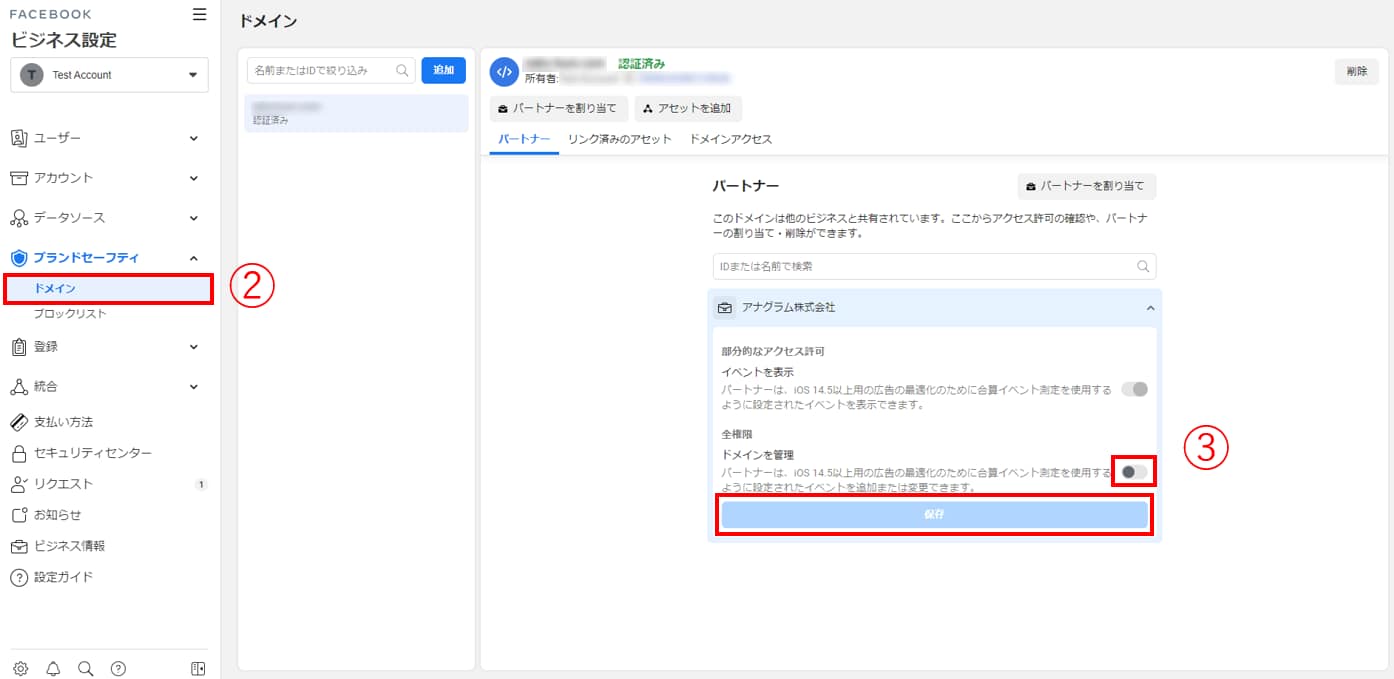The image size is (1394, 679).
Task: Switch to the ドメインアクセス tab
Action: (730, 139)
